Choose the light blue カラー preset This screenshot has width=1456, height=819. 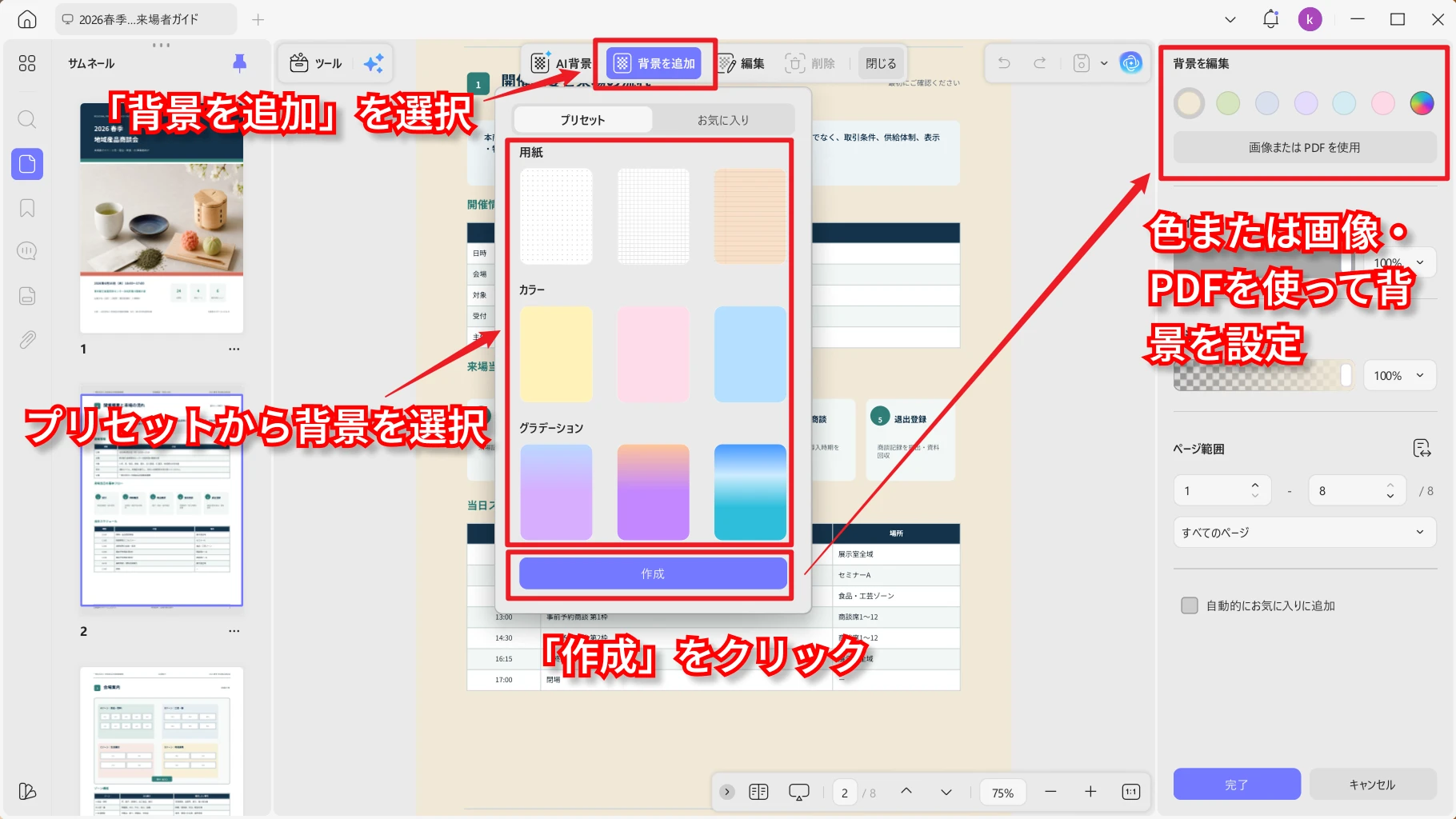(750, 354)
